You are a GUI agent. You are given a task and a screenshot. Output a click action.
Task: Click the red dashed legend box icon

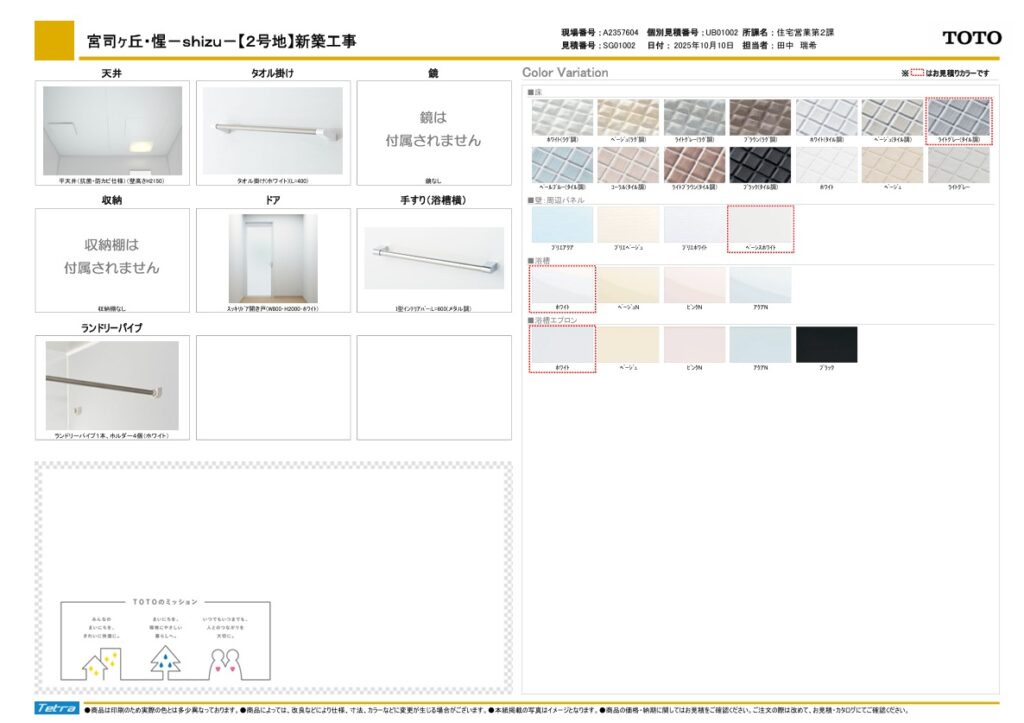point(916,73)
